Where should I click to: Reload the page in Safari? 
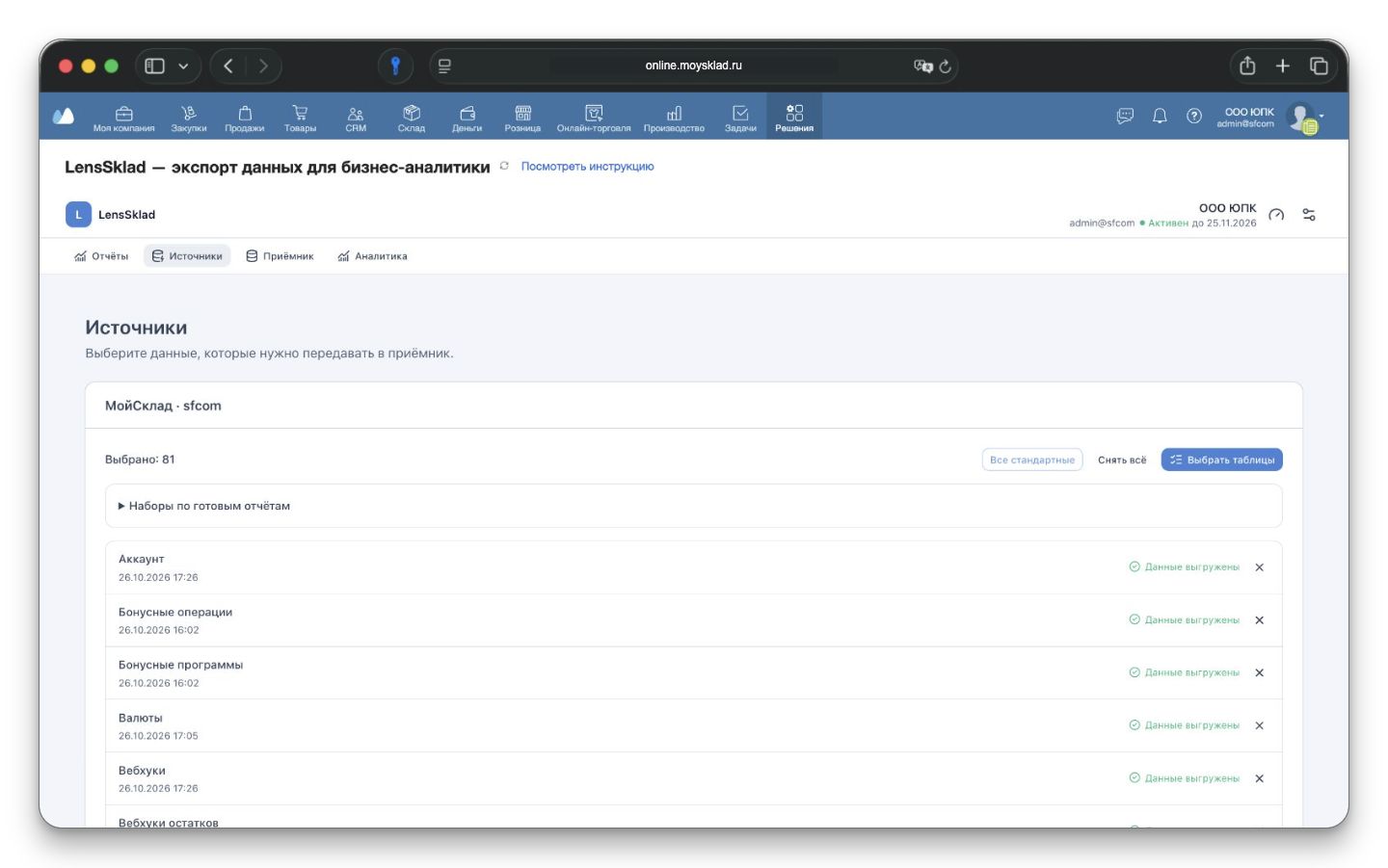point(945,66)
